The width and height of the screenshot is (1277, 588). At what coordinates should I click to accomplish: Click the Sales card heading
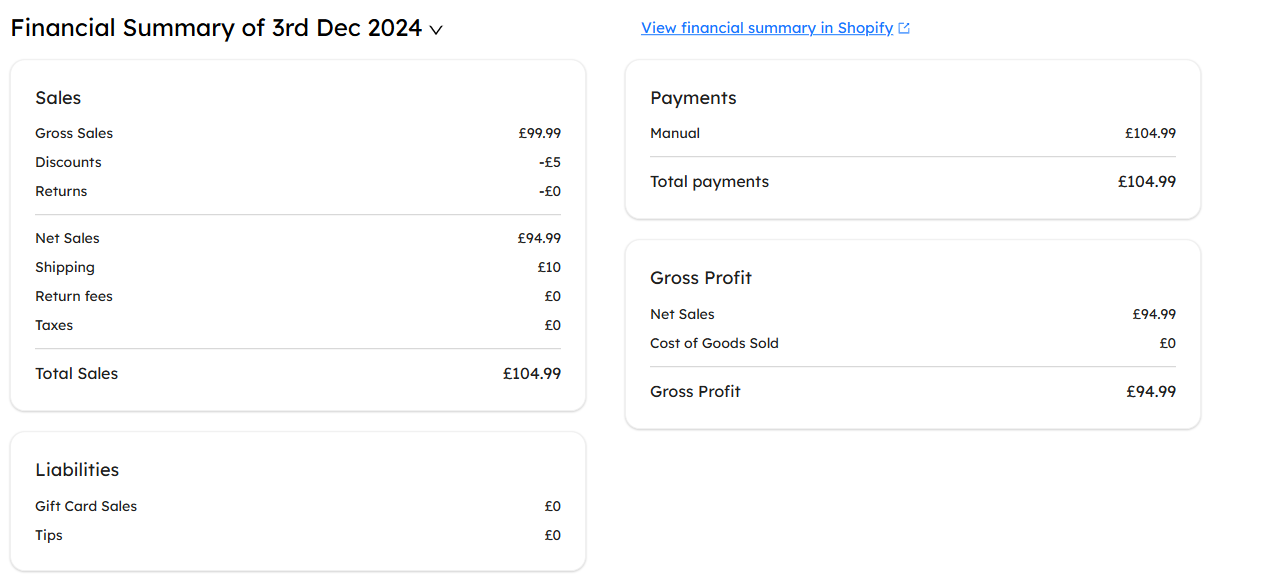tap(58, 98)
